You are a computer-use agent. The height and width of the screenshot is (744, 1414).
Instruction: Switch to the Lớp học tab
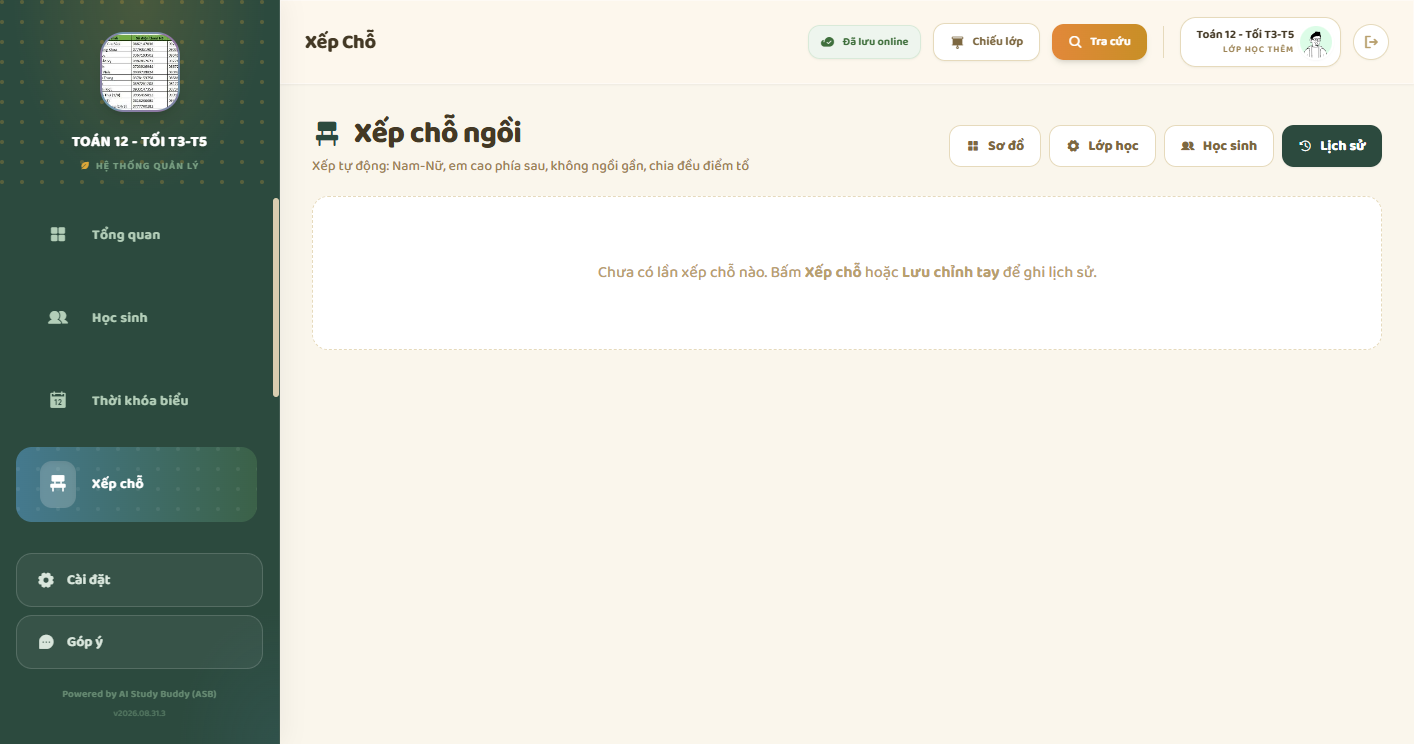pyautogui.click(x=1102, y=146)
